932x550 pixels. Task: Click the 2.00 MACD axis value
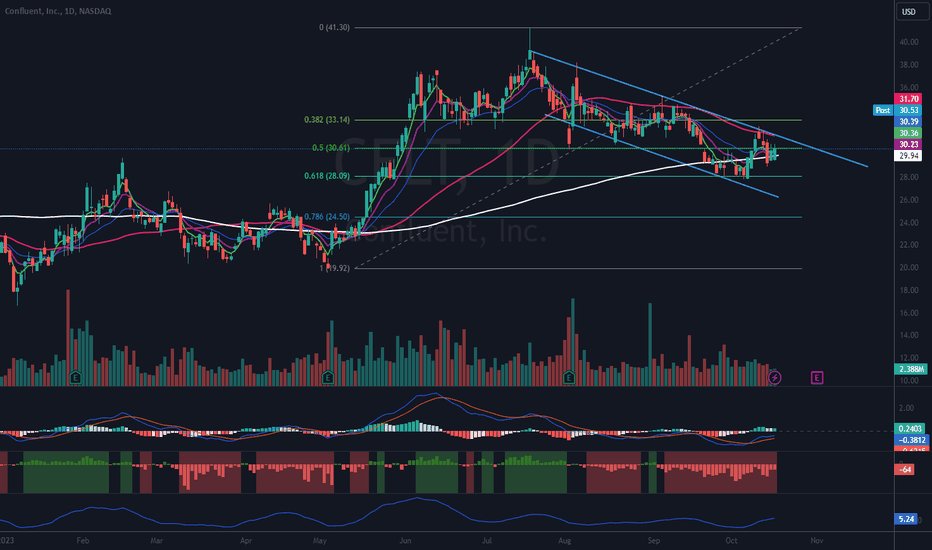coord(906,408)
